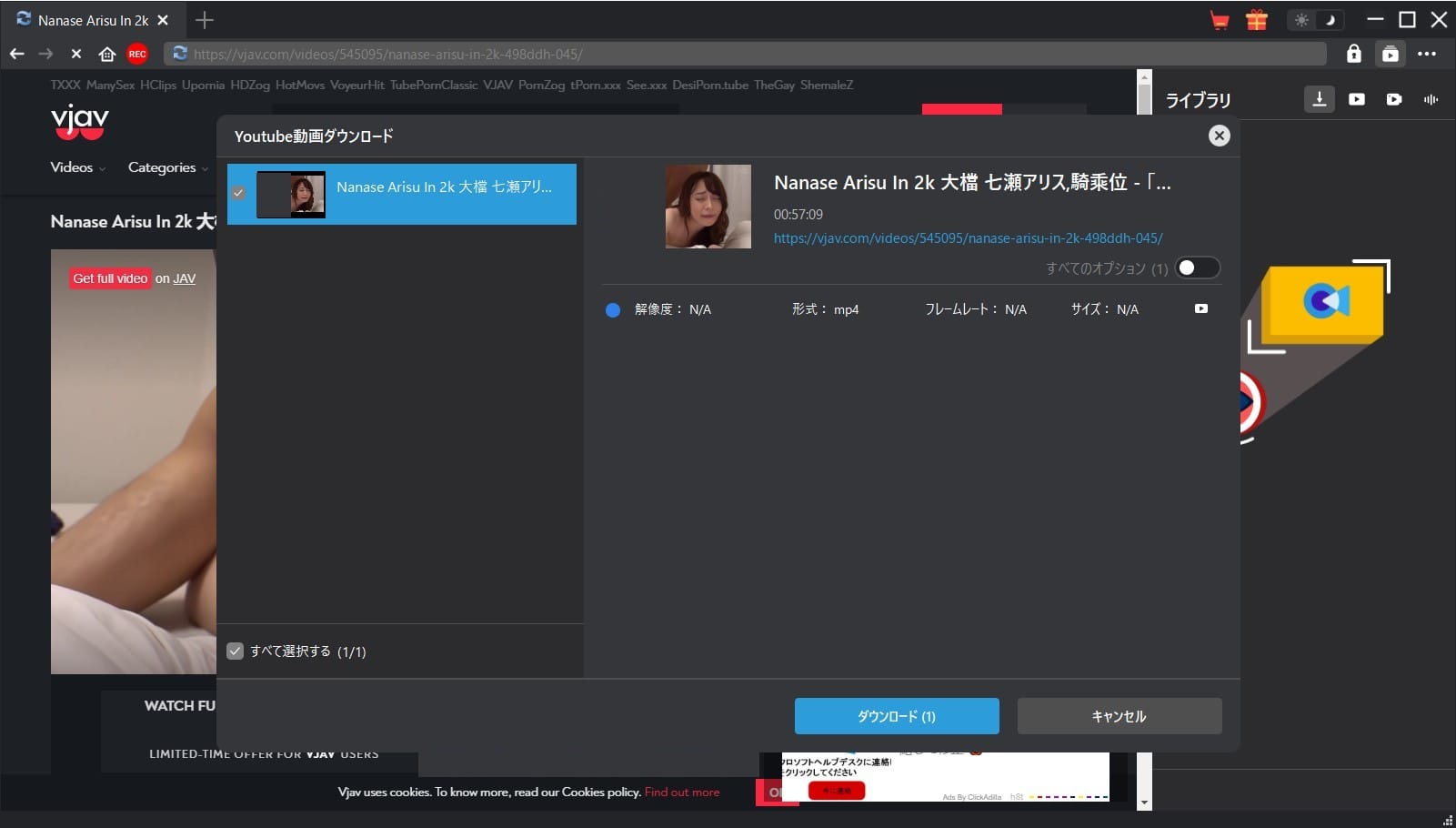Expand the Categories dropdown menu
The height and width of the screenshot is (828, 1456).
tap(168, 167)
